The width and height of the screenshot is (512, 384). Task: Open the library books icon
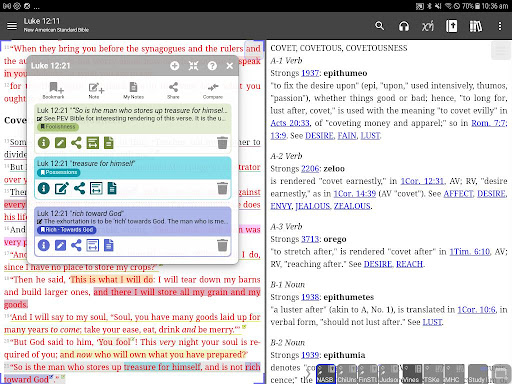(476, 26)
